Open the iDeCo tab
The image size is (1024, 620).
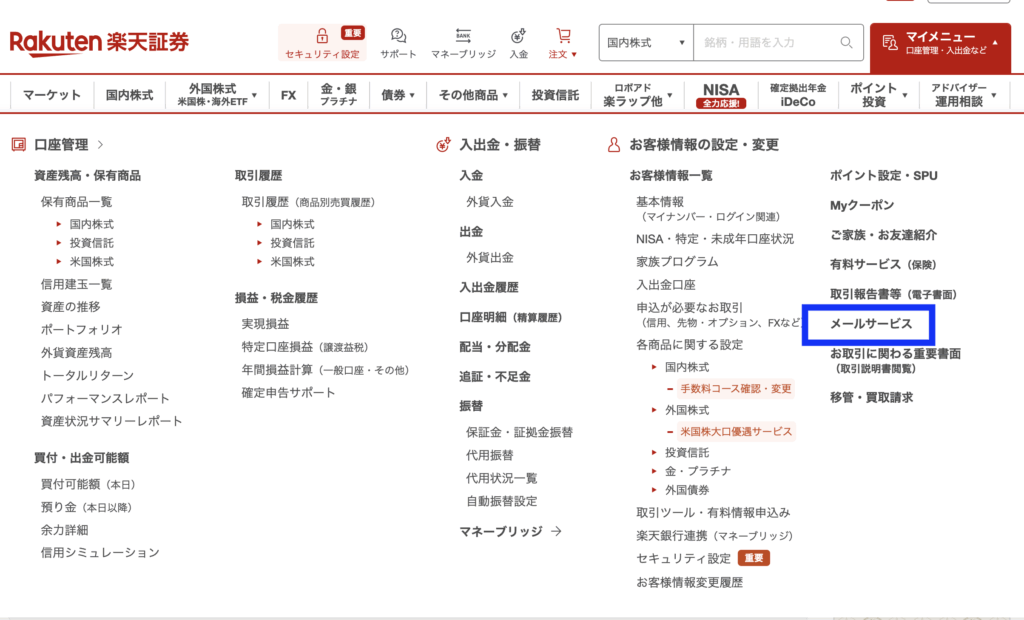(x=797, y=95)
